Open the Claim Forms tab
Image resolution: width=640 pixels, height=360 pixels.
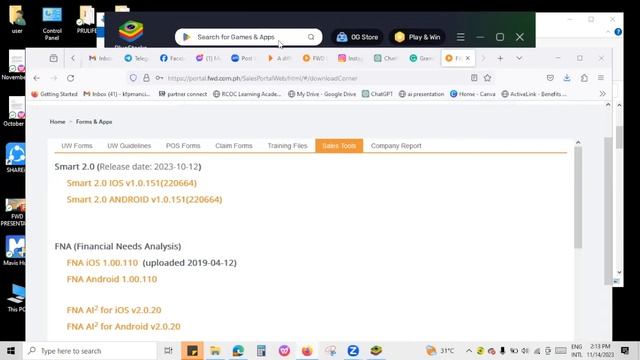click(x=233, y=146)
